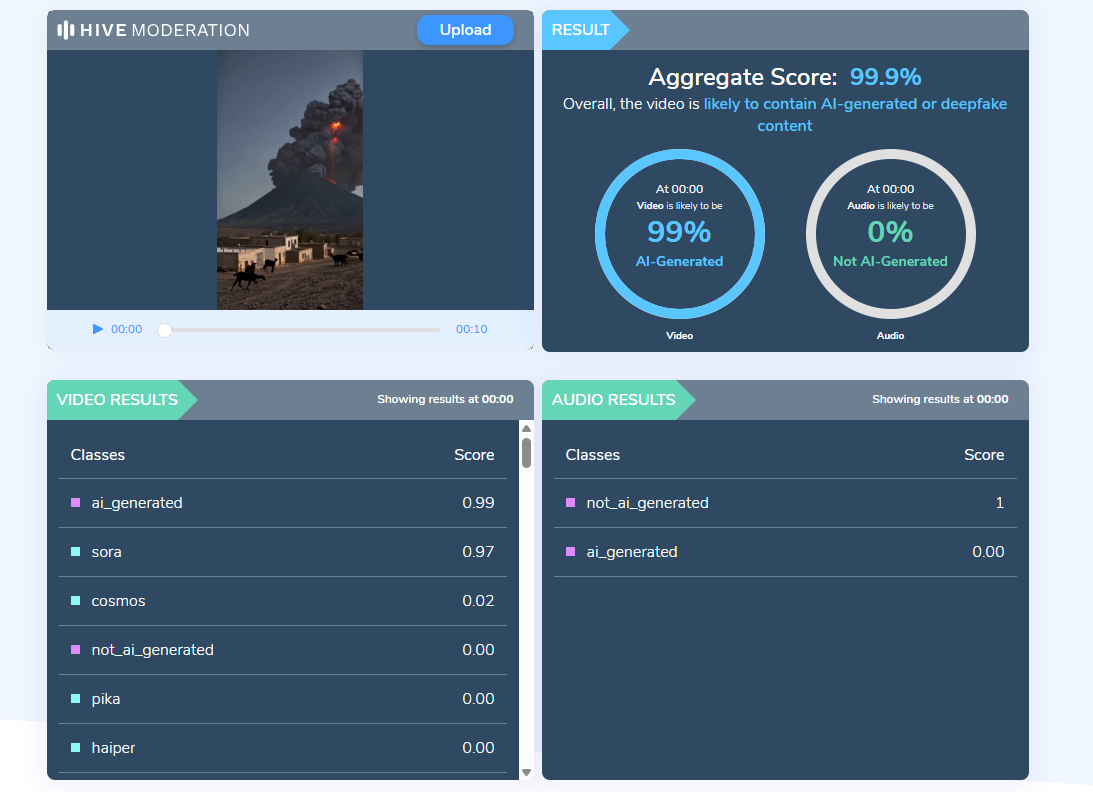This screenshot has height=792, width=1093.
Task: Click the 99% AI-Generated video score circle
Action: click(x=679, y=234)
